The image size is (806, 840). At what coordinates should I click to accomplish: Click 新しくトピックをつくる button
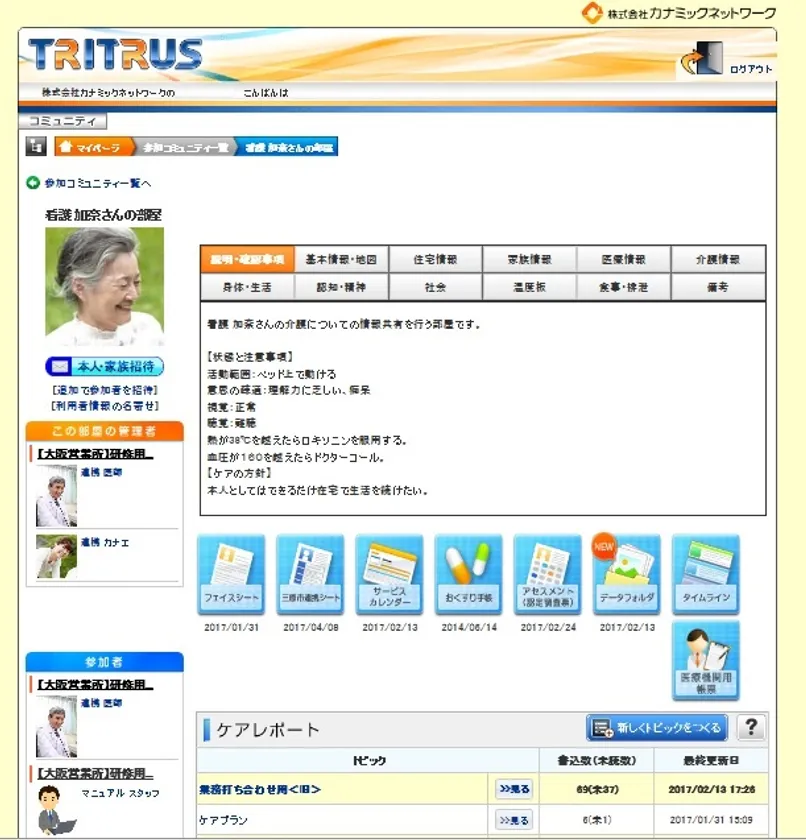tap(657, 728)
